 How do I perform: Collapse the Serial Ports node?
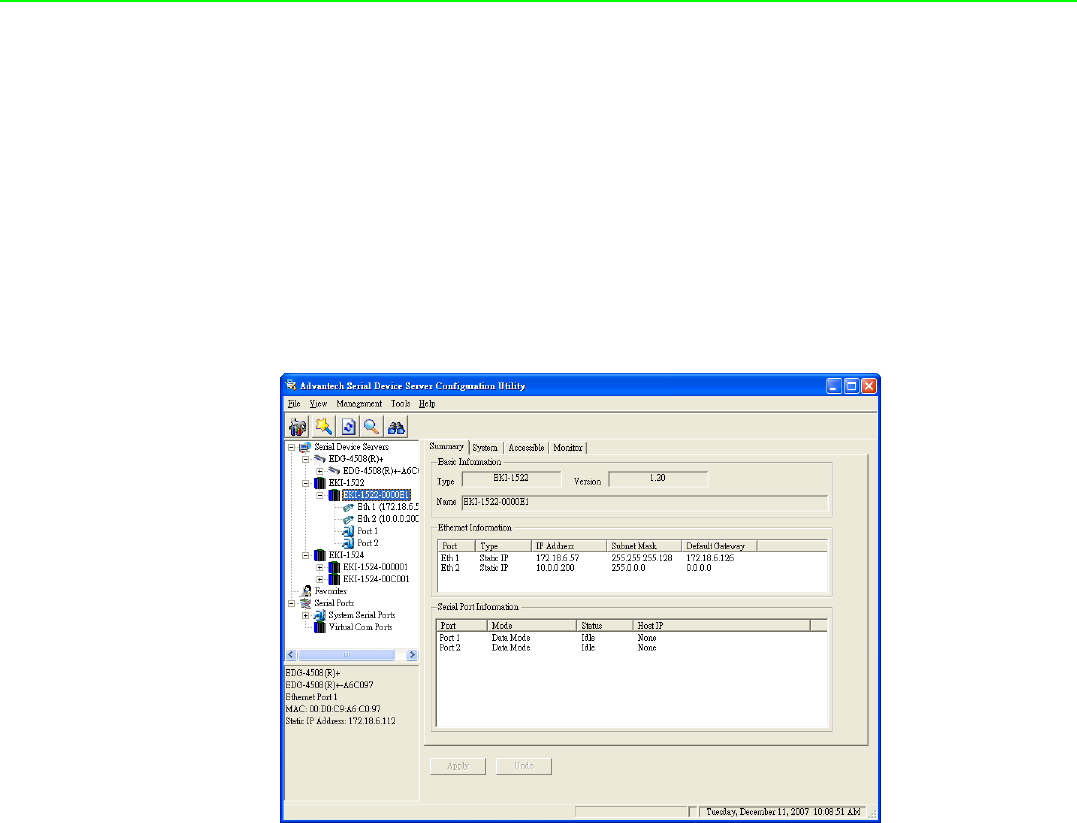[291, 603]
